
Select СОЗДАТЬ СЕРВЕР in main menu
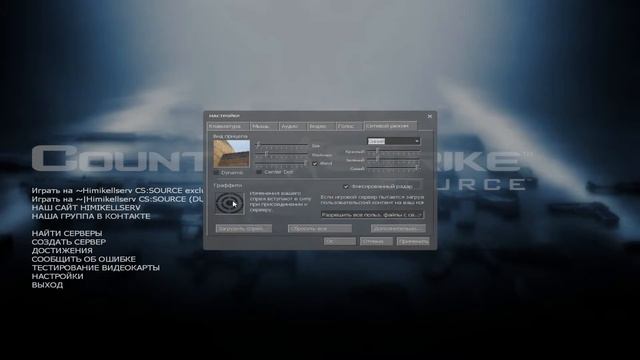[69, 242]
